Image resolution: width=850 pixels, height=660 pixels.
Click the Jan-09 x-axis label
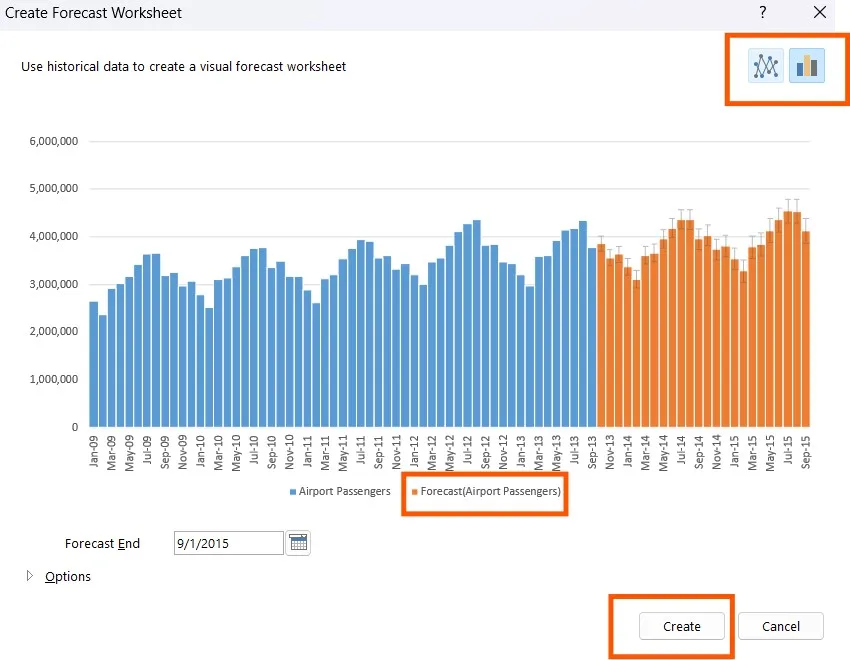tap(95, 452)
